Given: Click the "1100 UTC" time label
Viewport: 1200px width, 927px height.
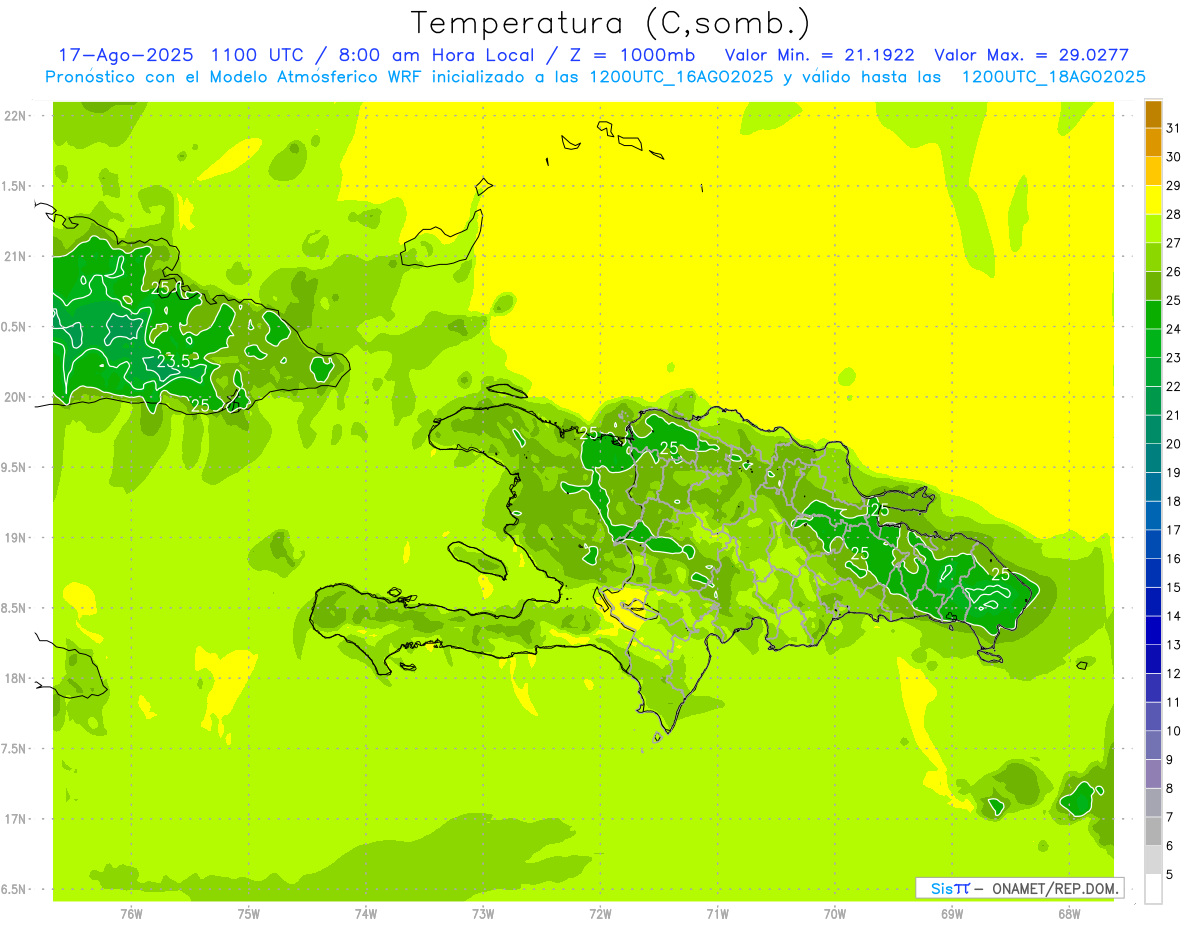Looking at the screenshot, I should point(257,55).
